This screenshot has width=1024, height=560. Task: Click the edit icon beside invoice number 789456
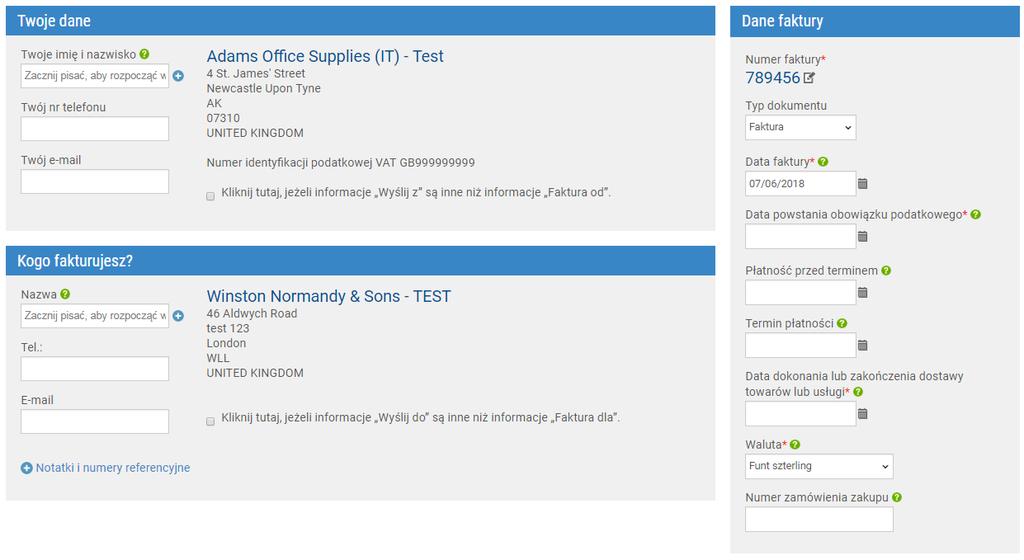pyautogui.click(x=809, y=78)
